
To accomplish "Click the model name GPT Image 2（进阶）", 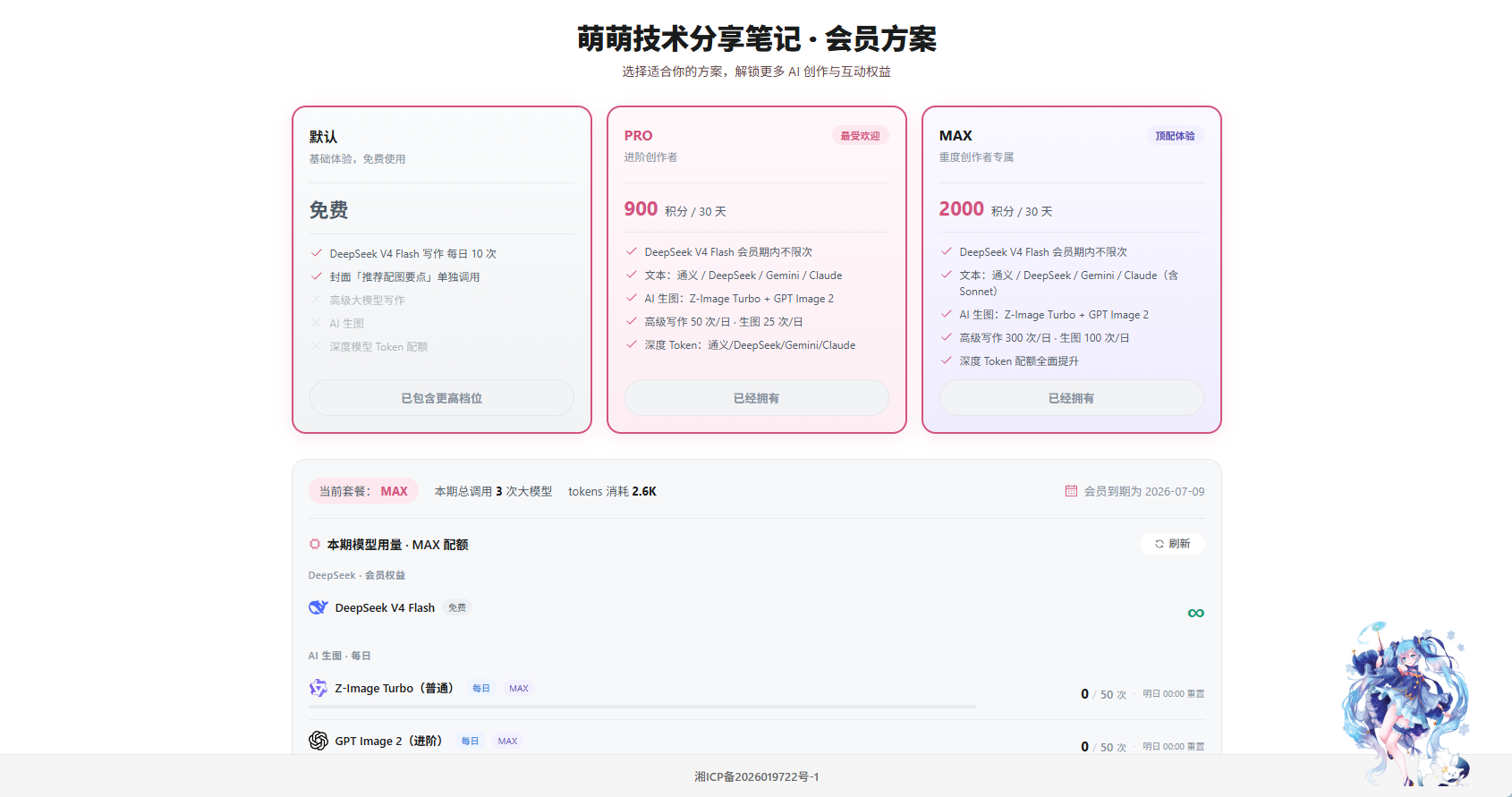I will coord(388,741).
